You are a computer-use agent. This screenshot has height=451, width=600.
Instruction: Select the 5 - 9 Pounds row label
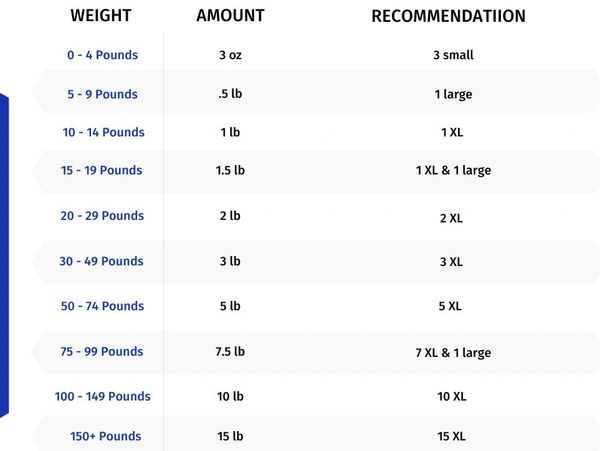(103, 94)
